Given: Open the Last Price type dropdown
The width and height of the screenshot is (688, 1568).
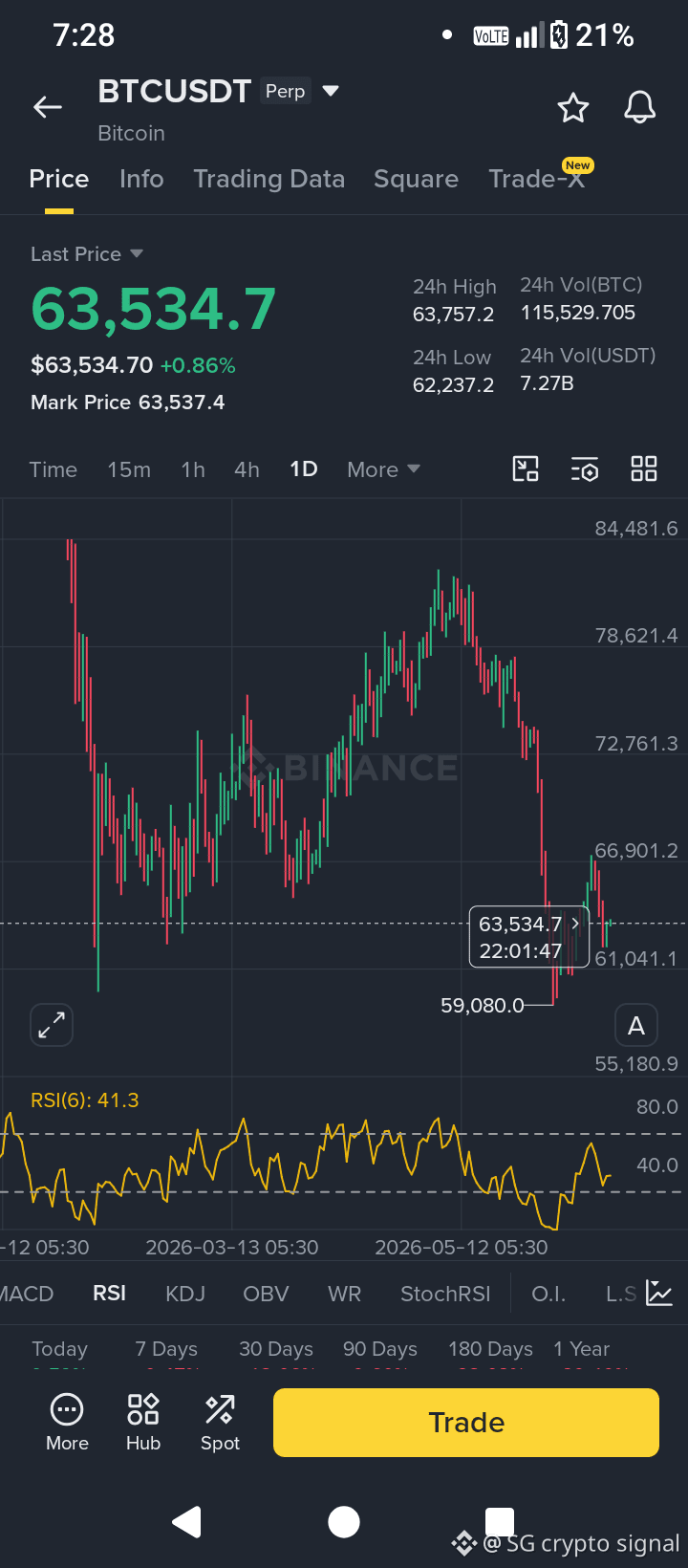Looking at the screenshot, I should tap(87, 254).
